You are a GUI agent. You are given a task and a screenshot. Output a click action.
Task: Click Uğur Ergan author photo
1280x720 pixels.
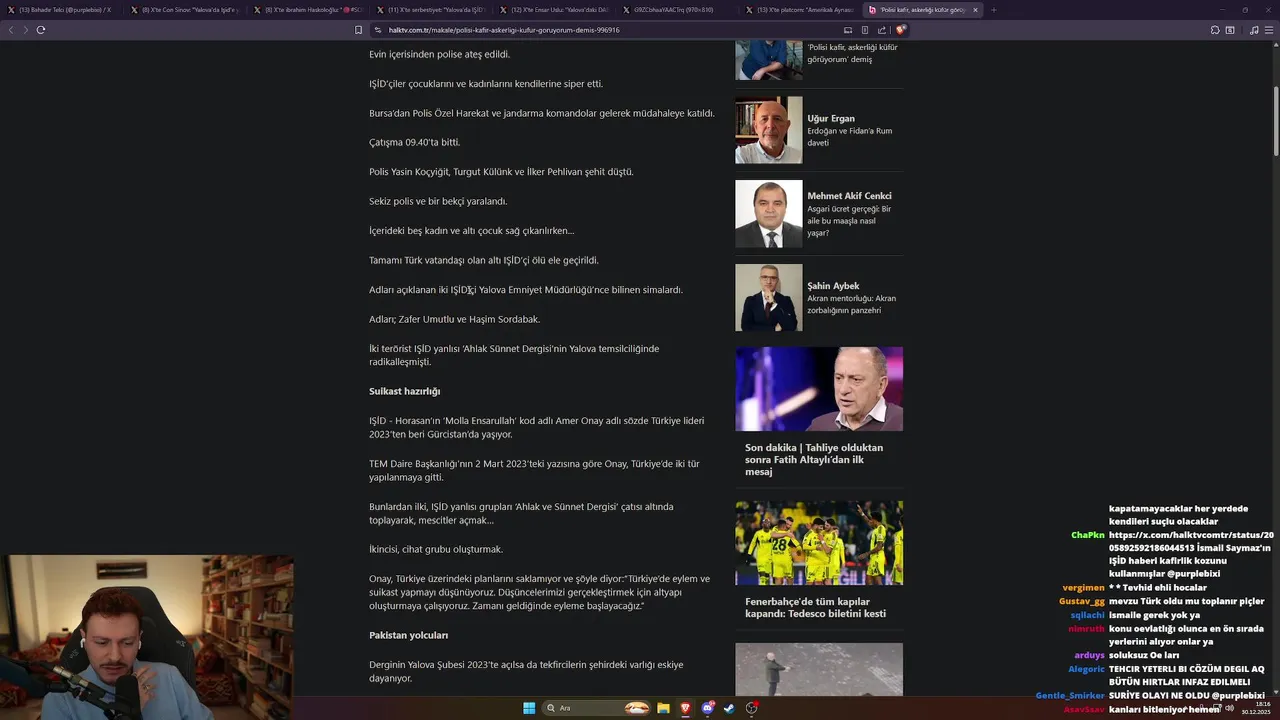768,130
